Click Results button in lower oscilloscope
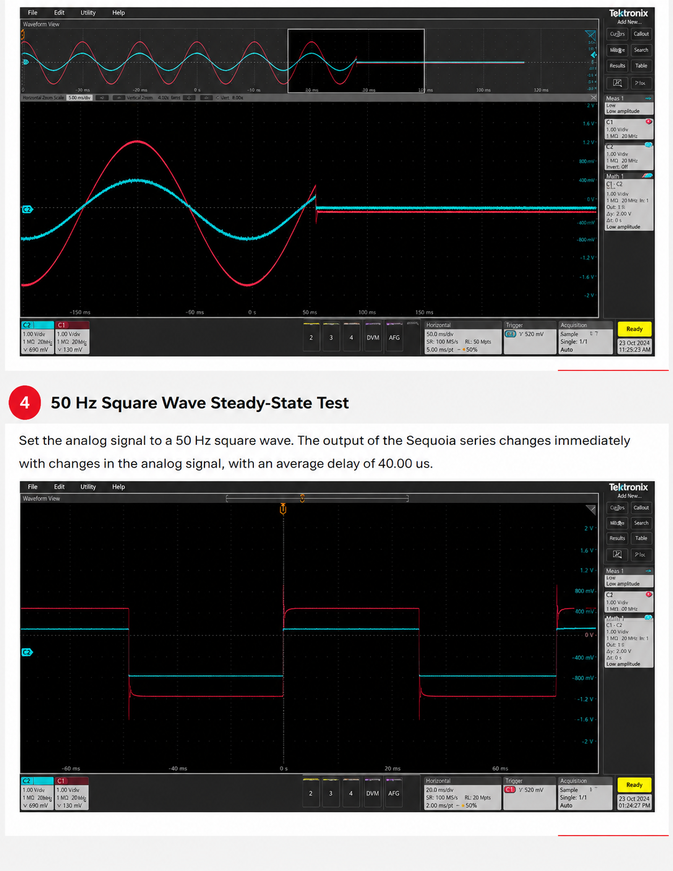673x871 pixels. point(617,538)
